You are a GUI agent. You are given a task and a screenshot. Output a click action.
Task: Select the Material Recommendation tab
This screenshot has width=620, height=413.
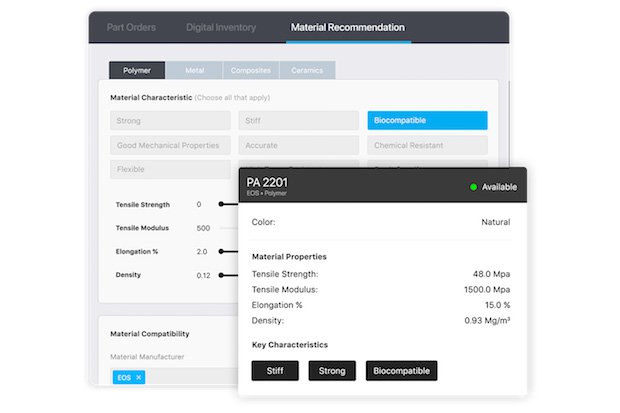click(348, 27)
